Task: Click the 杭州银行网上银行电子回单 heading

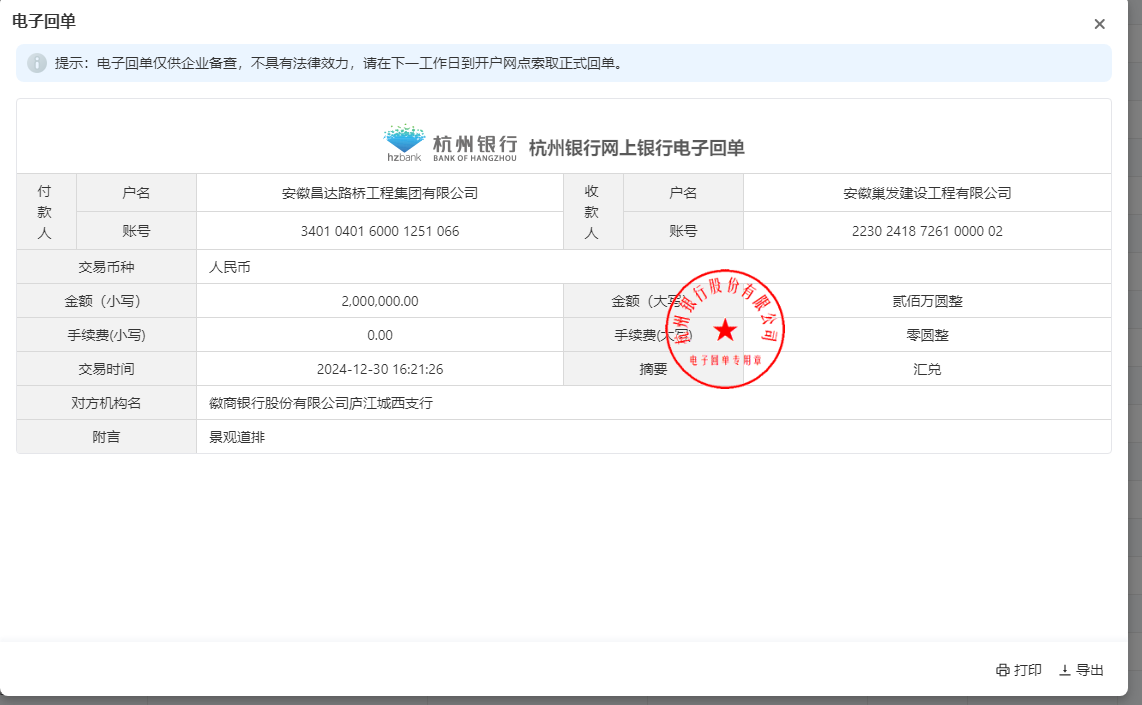Action: [x=636, y=148]
